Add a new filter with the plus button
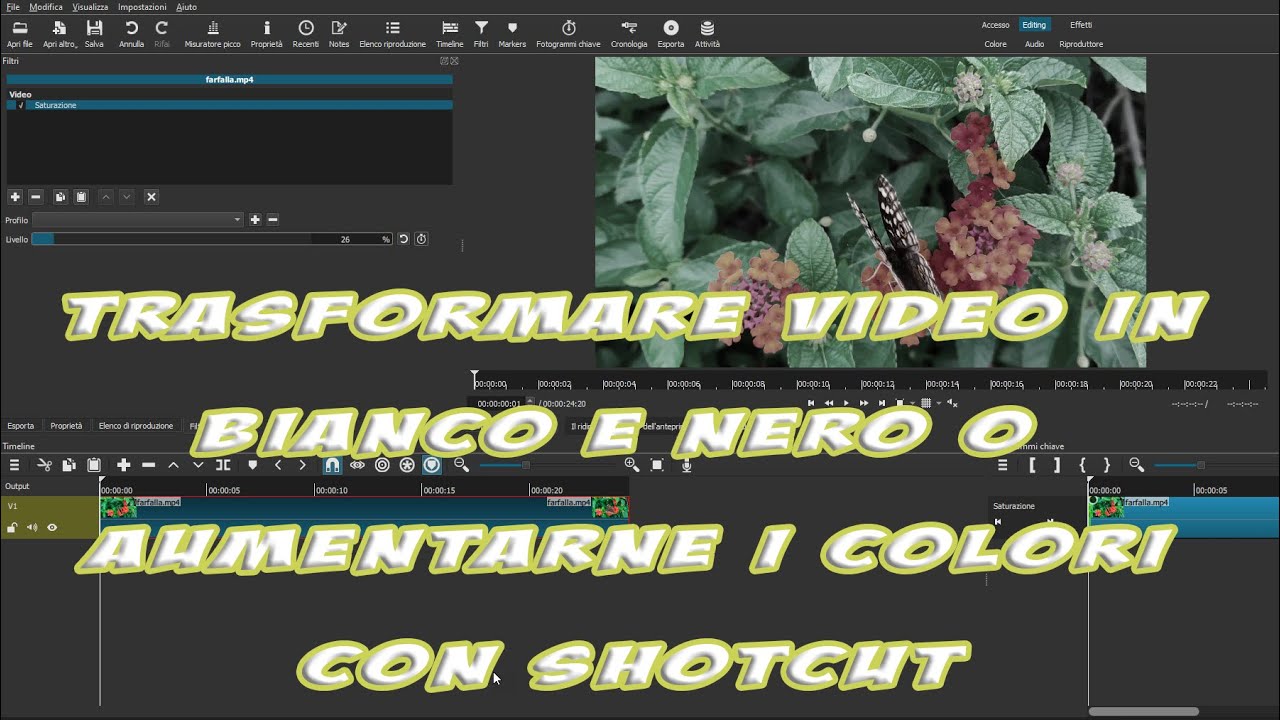This screenshot has height=720, width=1280. pyautogui.click(x=15, y=197)
